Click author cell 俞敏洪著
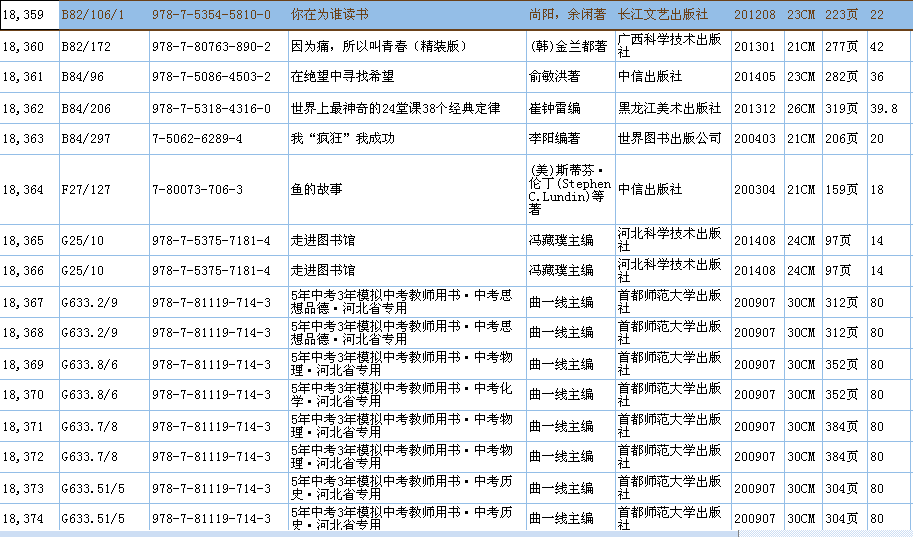This screenshot has width=913, height=537. point(571,77)
